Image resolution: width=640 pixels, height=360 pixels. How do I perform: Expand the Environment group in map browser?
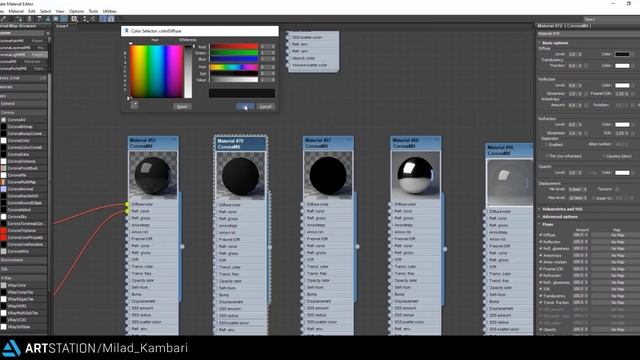click(24, 260)
